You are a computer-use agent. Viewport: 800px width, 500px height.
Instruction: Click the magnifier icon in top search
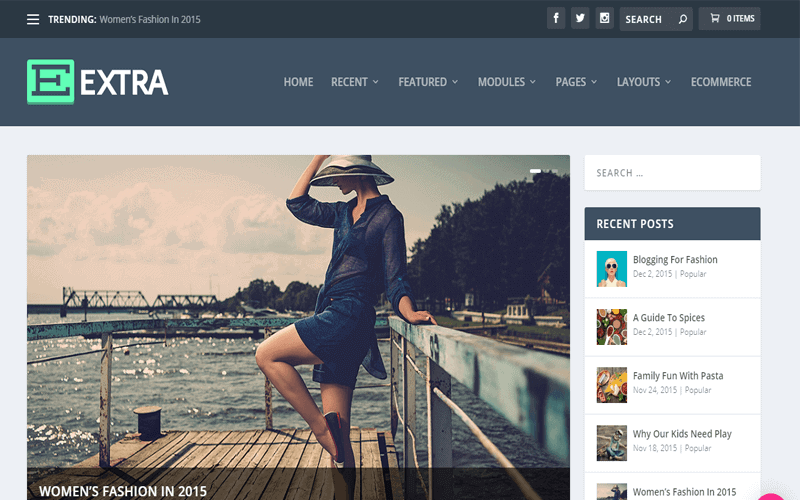tap(683, 19)
